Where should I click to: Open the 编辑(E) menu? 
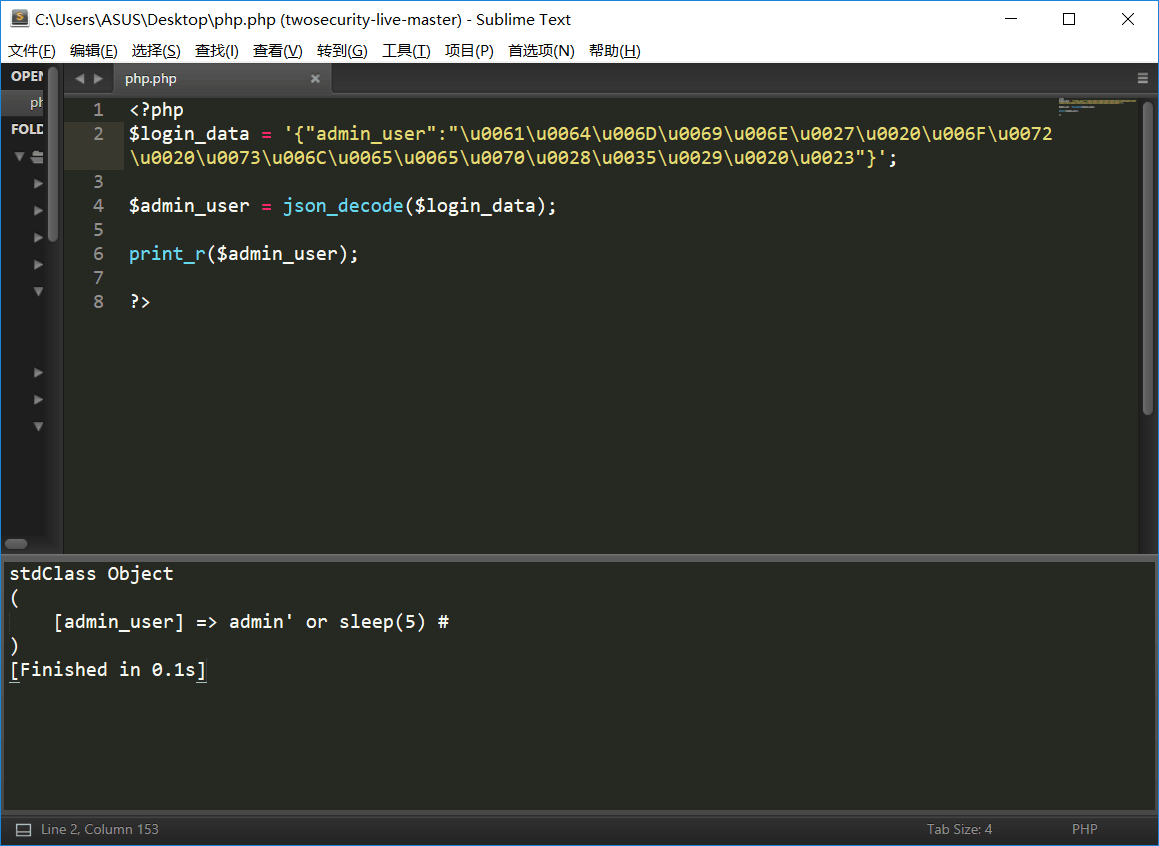pos(94,51)
